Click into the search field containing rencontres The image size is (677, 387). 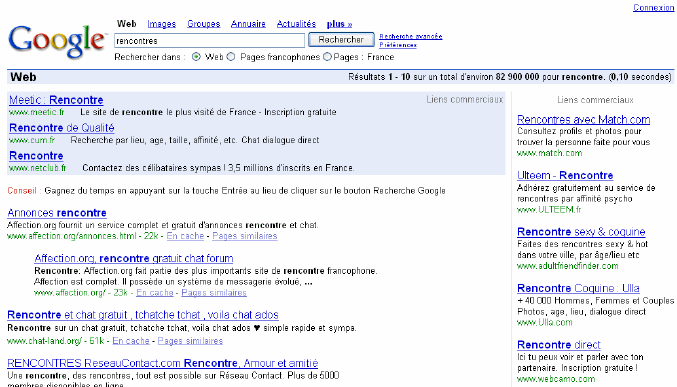[x=209, y=41]
